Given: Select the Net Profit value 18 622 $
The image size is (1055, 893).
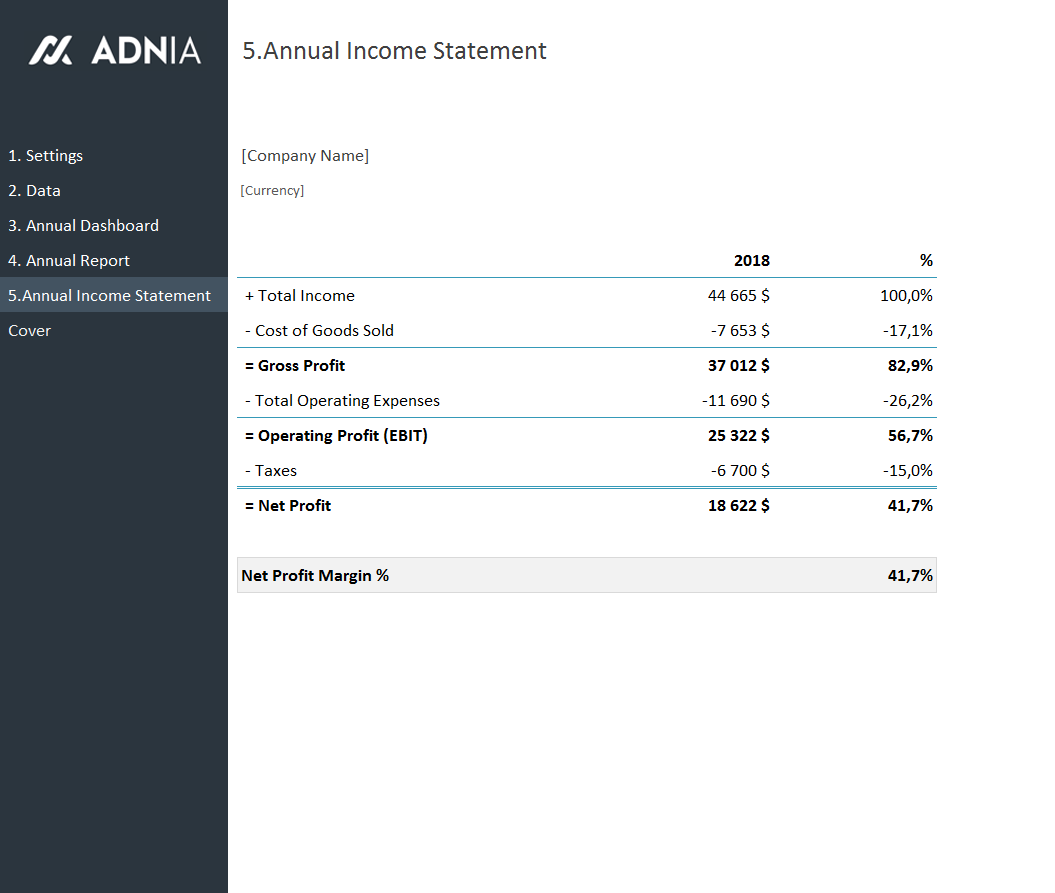Looking at the screenshot, I should [738, 506].
